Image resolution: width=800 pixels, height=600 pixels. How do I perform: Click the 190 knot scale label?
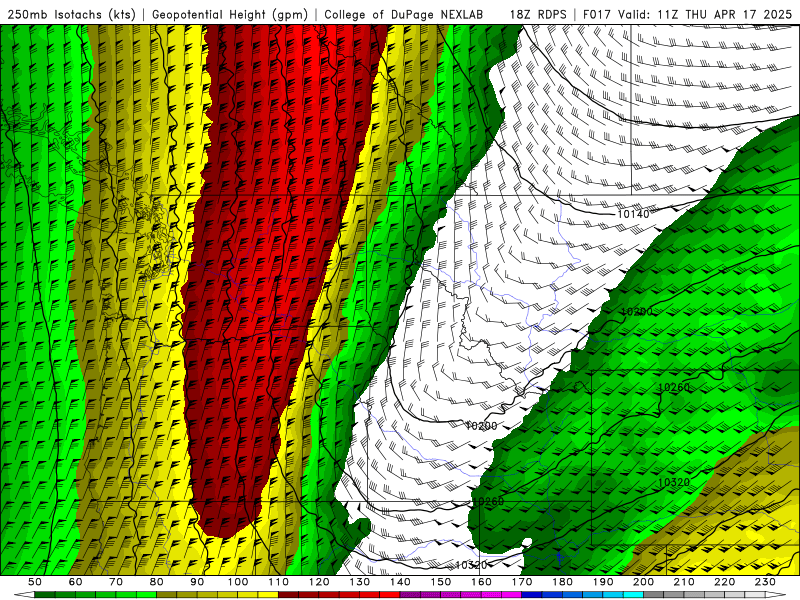point(603,582)
